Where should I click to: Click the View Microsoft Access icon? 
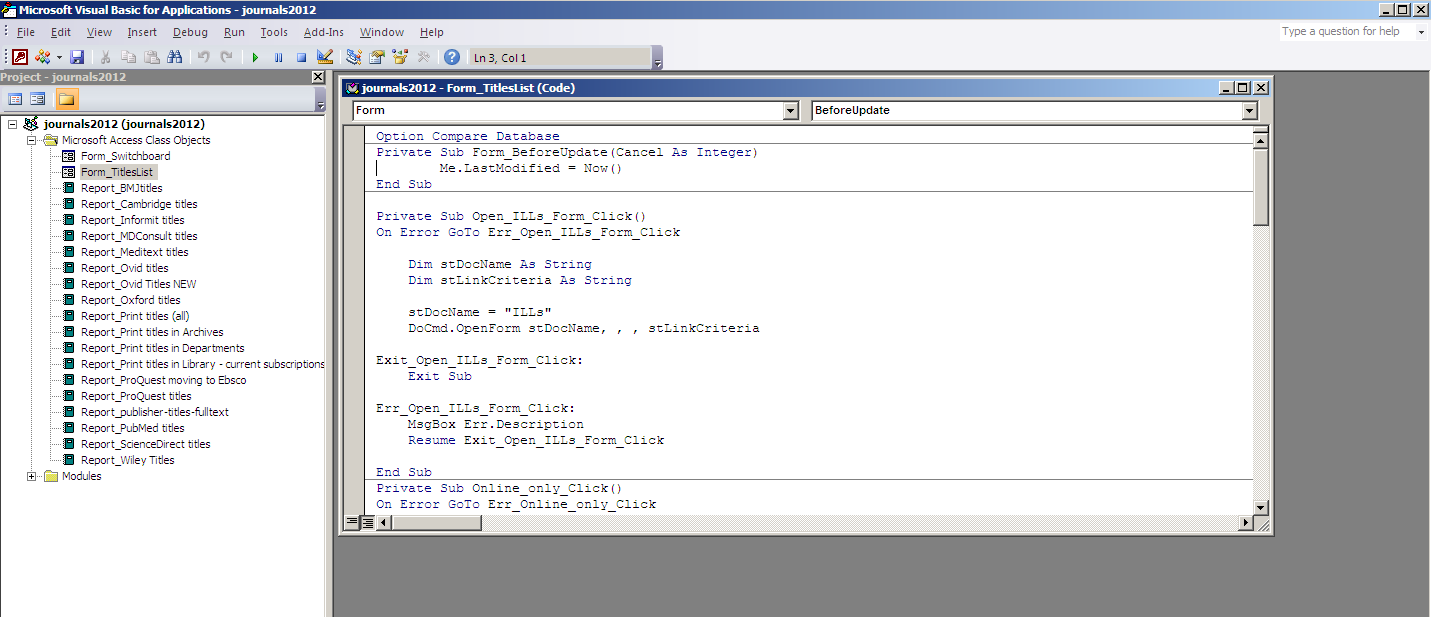click(x=20, y=58)
